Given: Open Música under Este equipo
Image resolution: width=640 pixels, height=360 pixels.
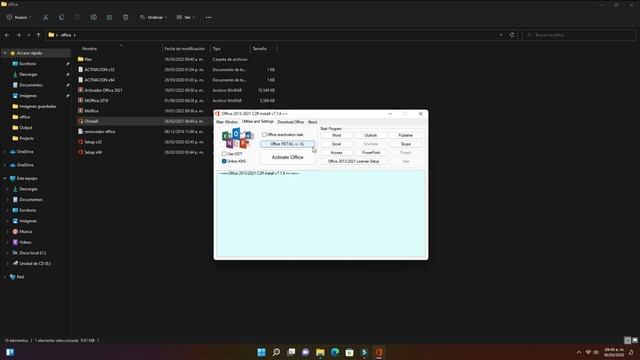Looking at the screenshot, I should [x=26, y=231].
